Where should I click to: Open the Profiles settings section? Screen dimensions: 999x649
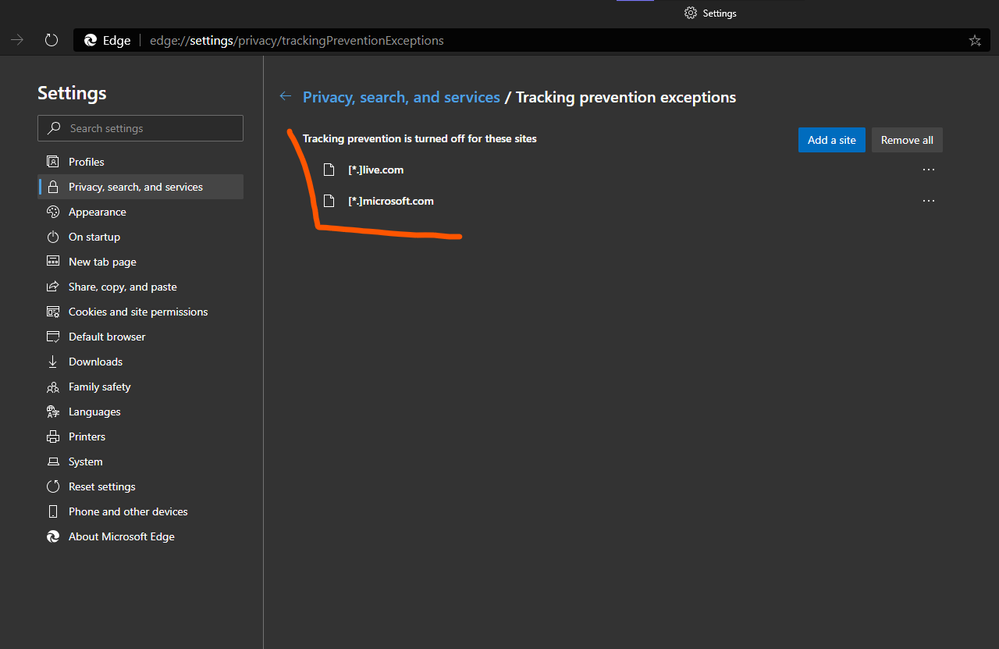point(140,162)
